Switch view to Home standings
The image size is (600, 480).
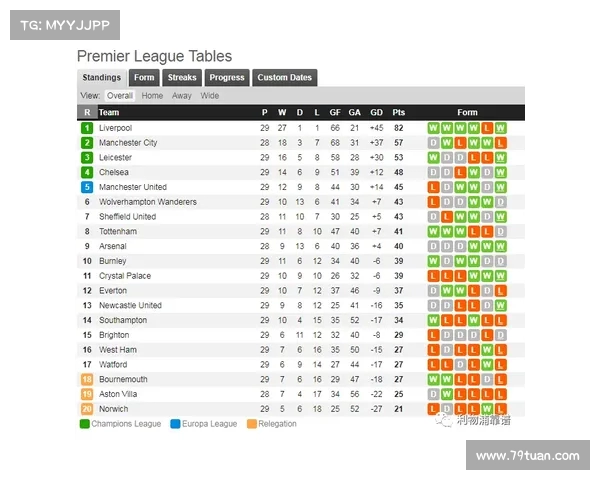[x=152, y=96]
